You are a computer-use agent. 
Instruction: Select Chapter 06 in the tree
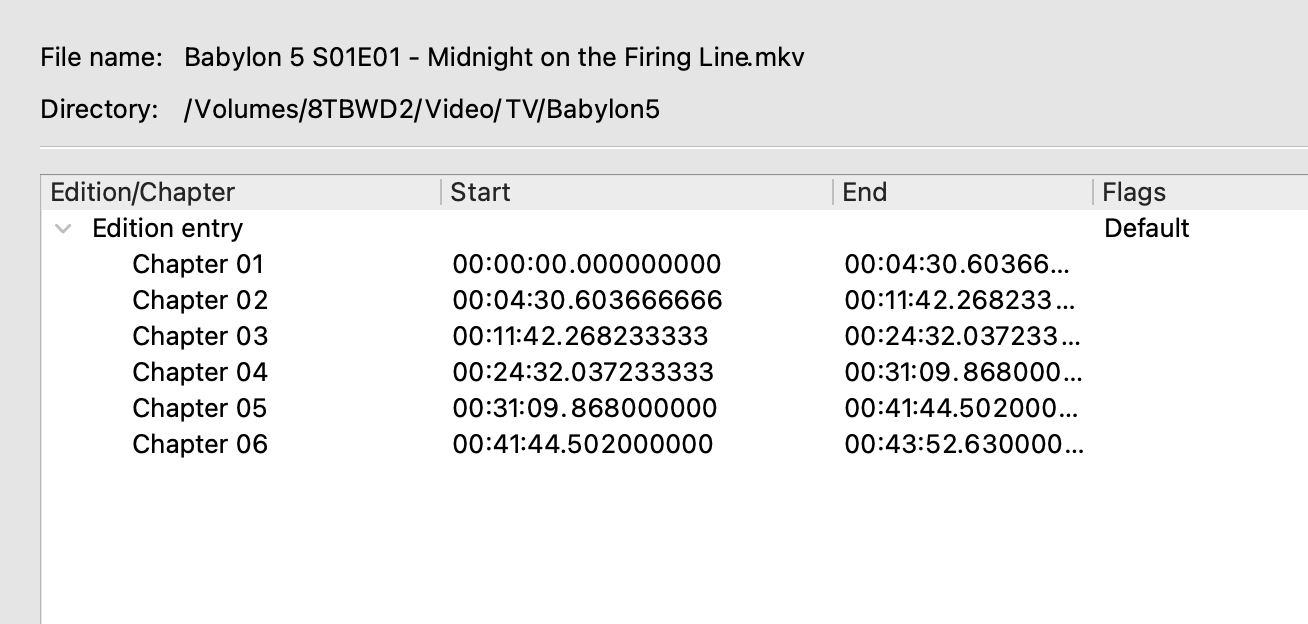[200, 445]
